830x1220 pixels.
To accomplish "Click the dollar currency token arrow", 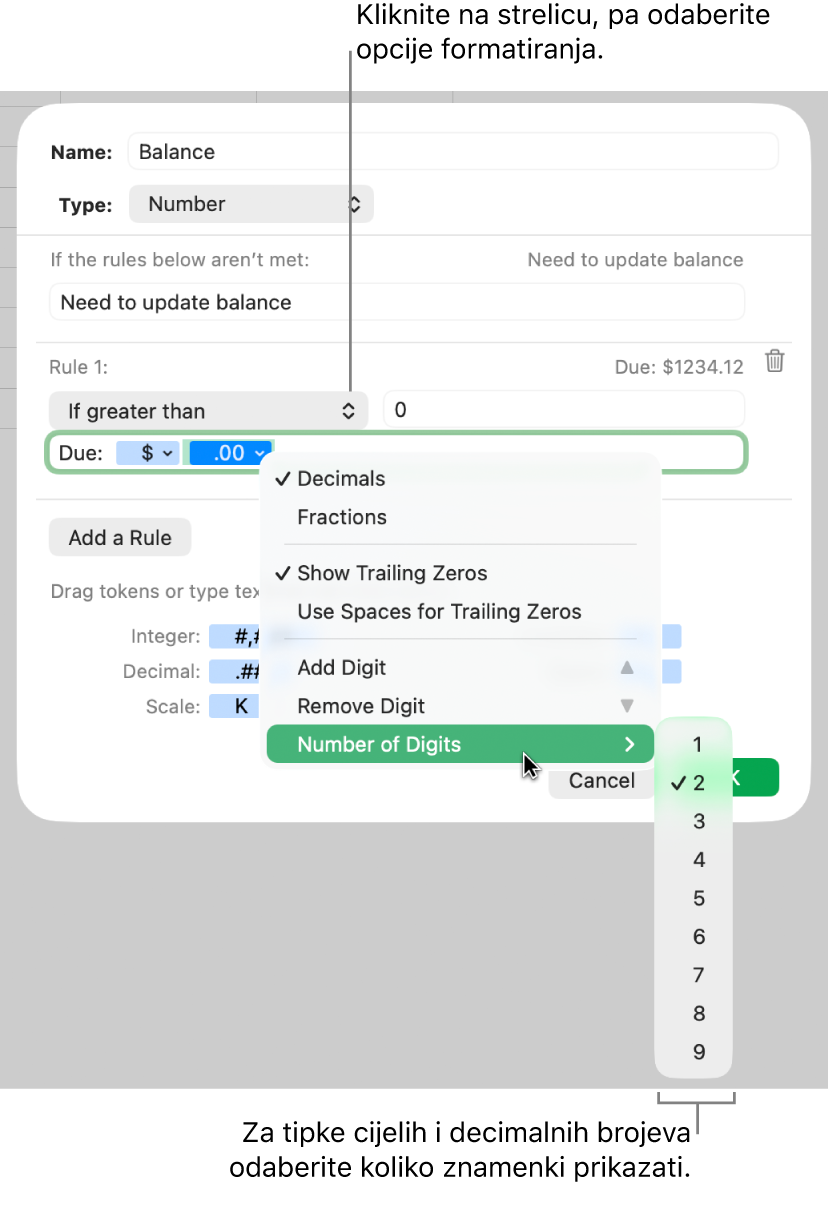I will pos(167,453).
